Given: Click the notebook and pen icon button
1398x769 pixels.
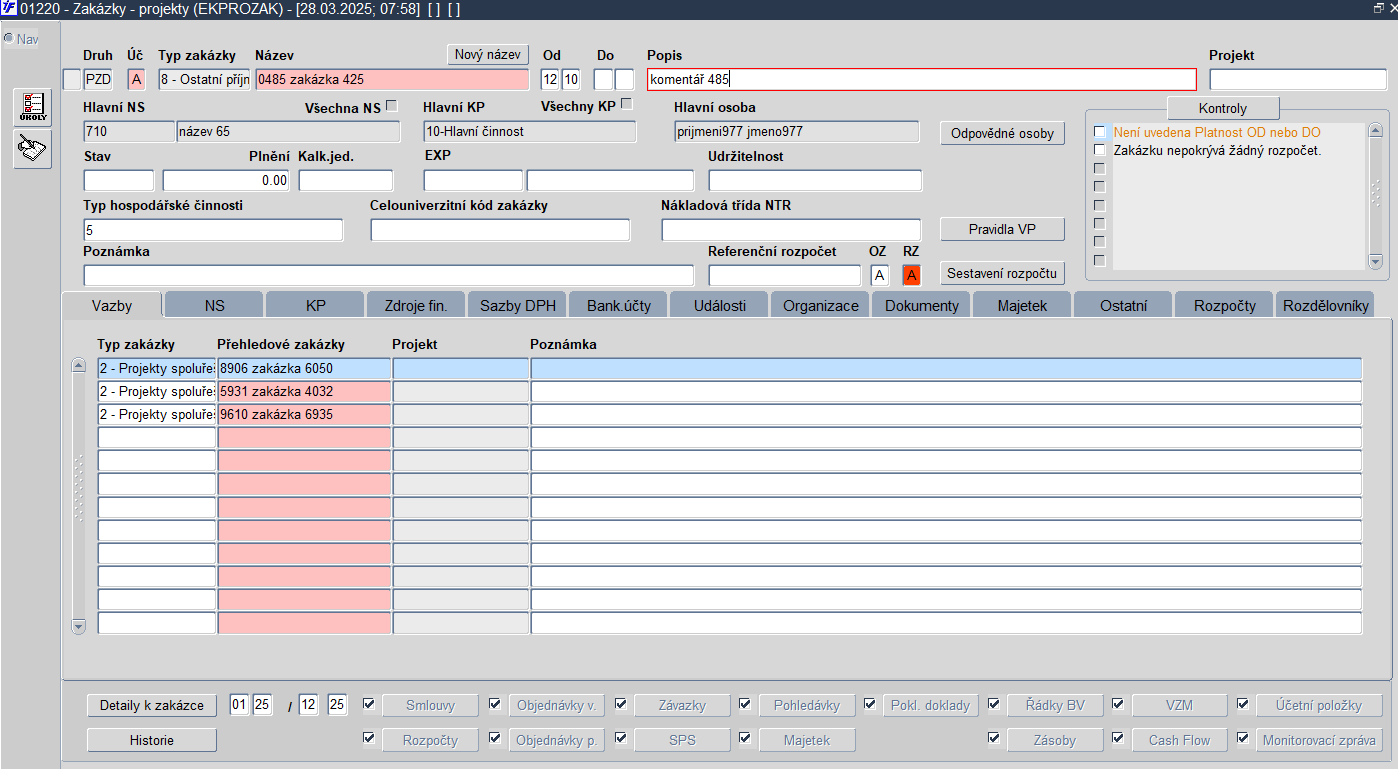Looking at the screenshot, I should click(x=32, y=149).
